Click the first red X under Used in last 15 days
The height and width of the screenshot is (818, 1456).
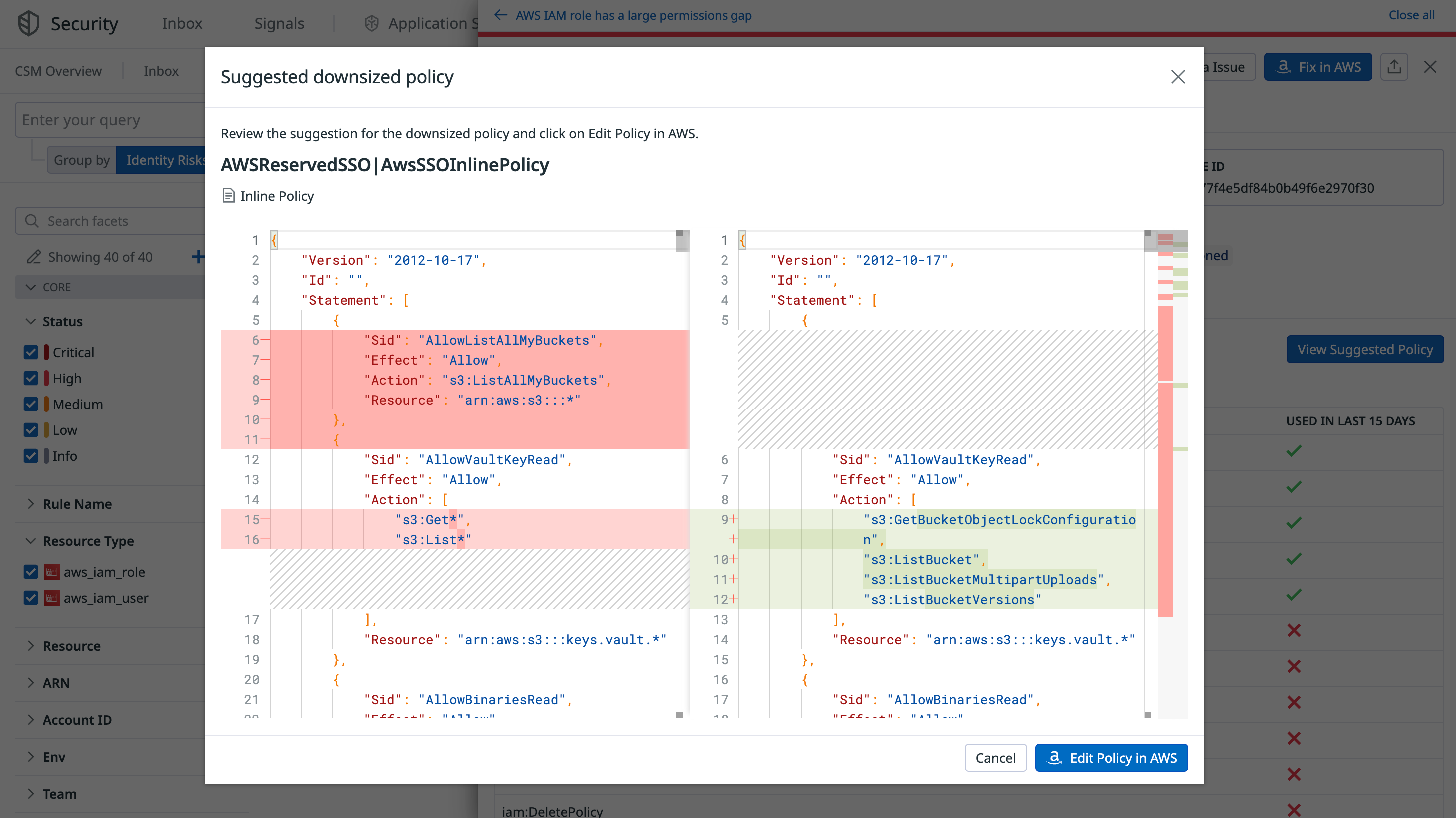[x=1294, y=630]
